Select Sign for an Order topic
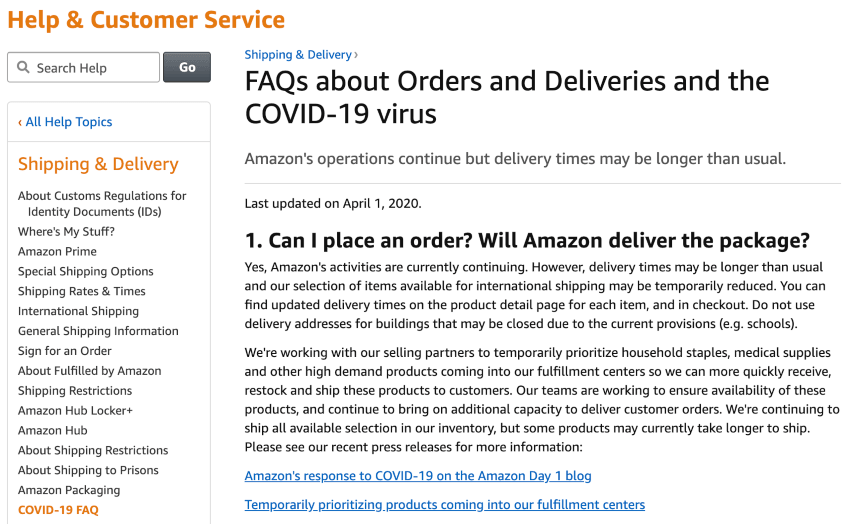Image resolution: width=863 pixels, height=524 pixels. coord(65,351)
